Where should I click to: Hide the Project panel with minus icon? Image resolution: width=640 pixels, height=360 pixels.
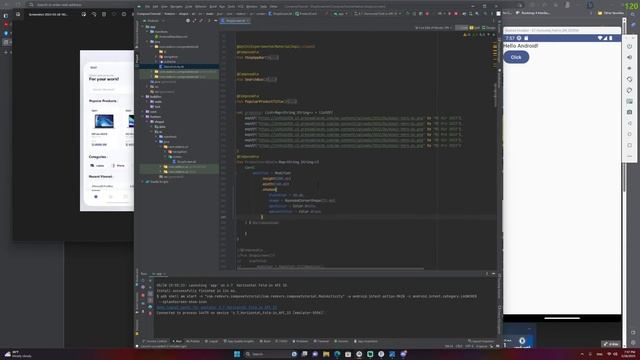[216, 20]
